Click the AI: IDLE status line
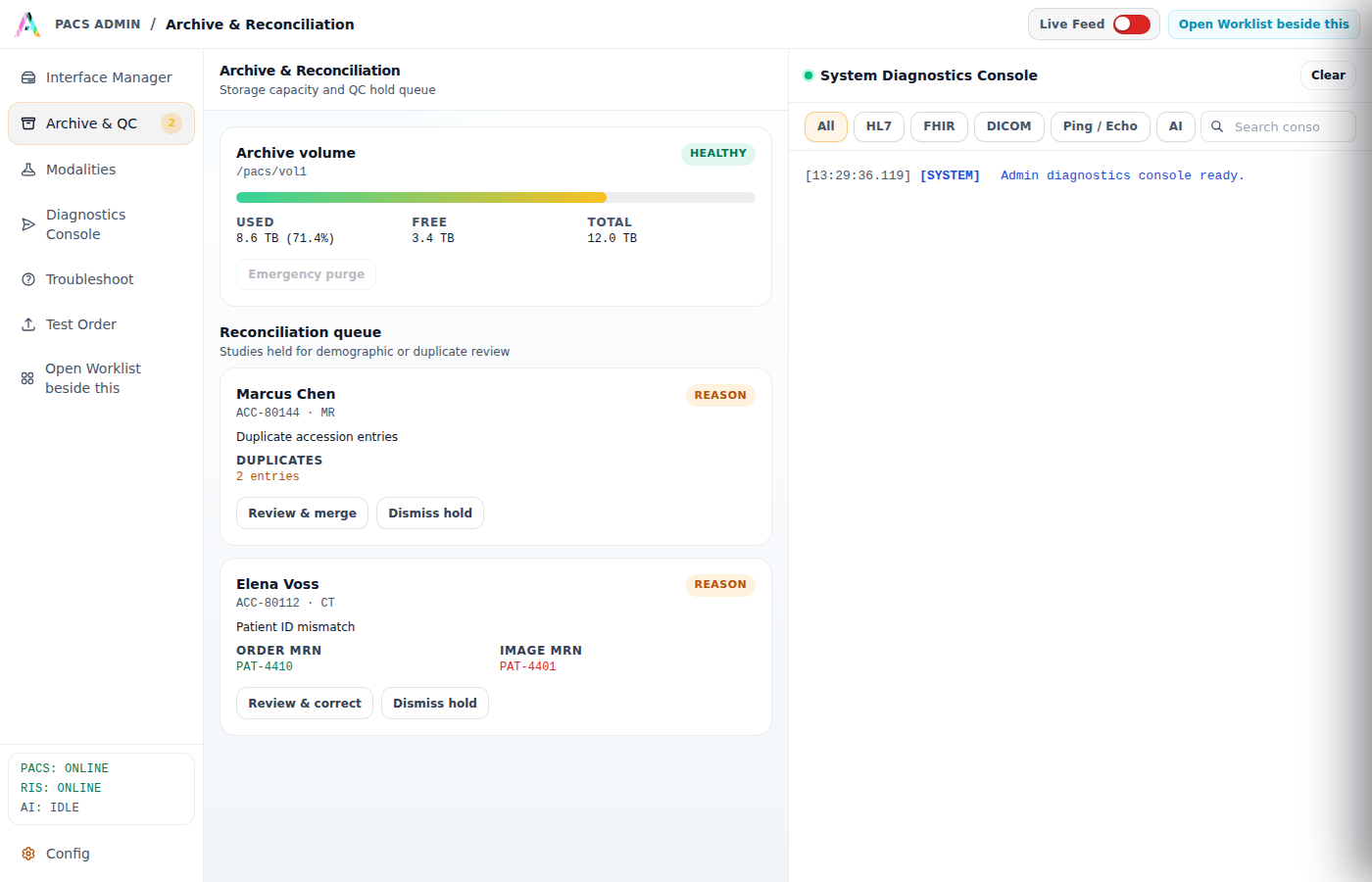The image size is (1372, 882). pos(50,808)
